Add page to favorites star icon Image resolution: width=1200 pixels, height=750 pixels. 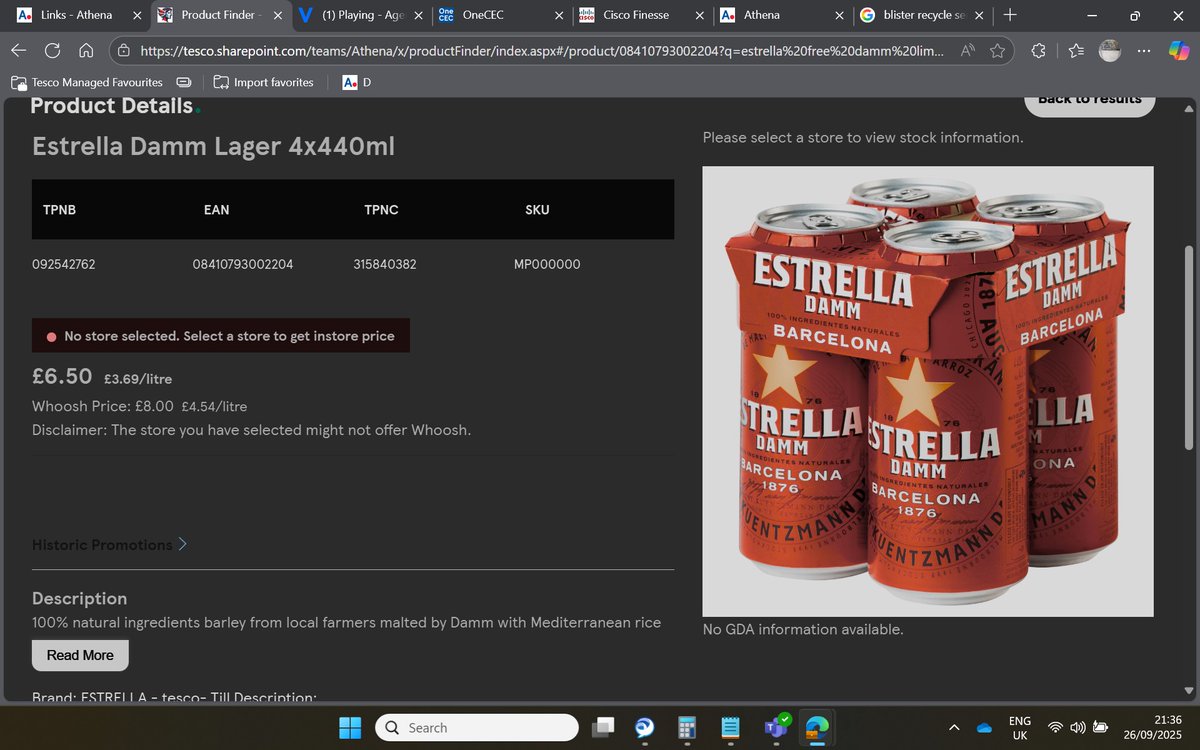point(997,51)
